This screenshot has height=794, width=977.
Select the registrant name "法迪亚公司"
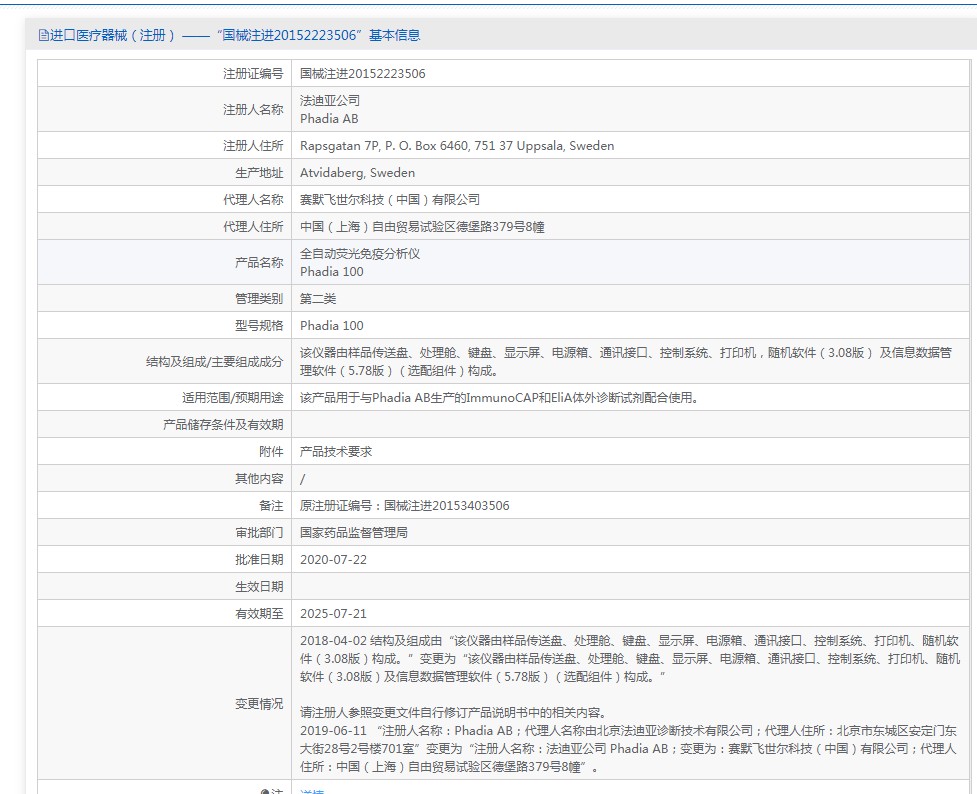[x=330, y=100]
